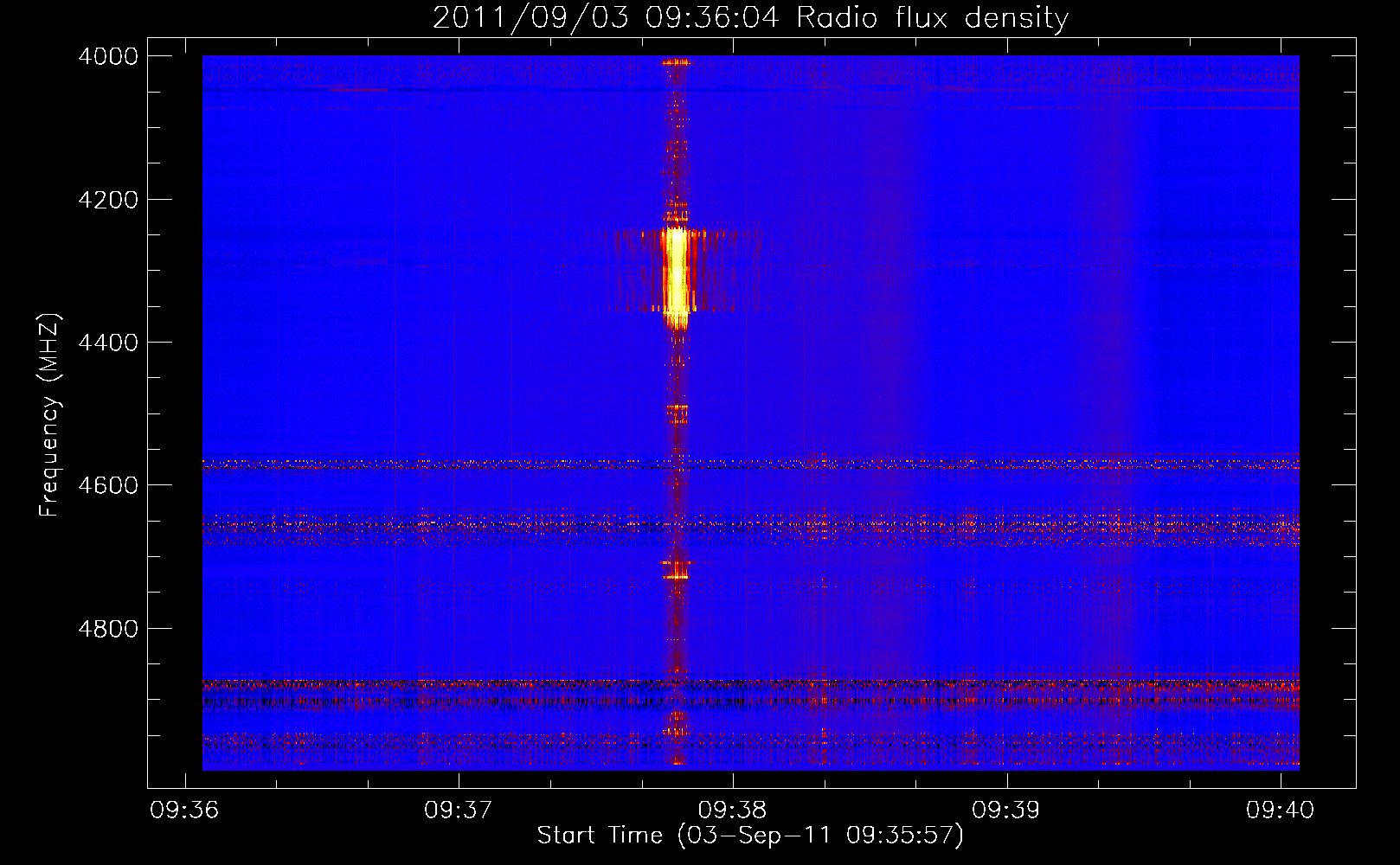Viewport: 1400px width, 865px height.
Task: Click the '4200' frequency axis label
Action: [x=108, y=200]
